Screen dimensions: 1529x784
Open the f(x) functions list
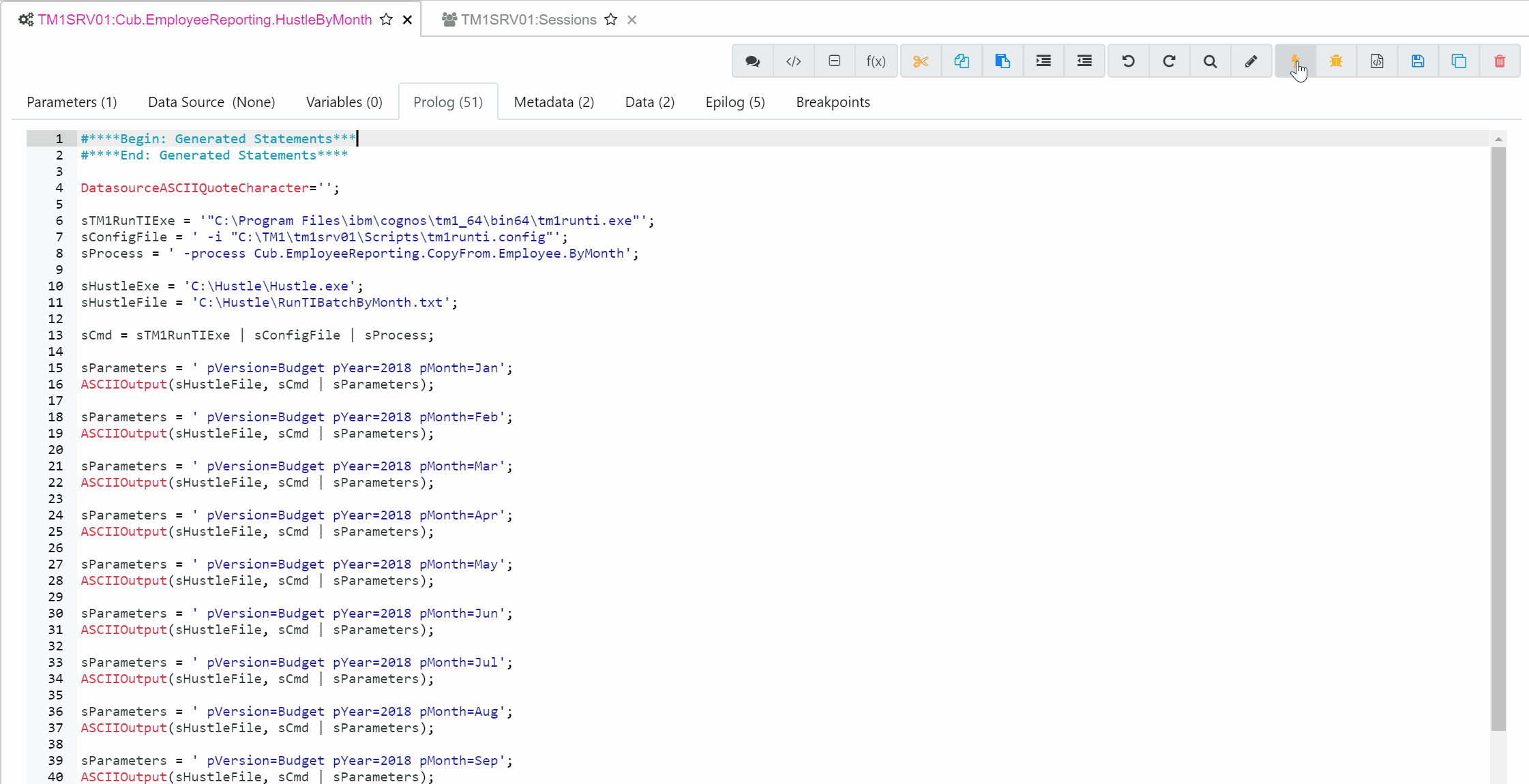pos(876,61)
